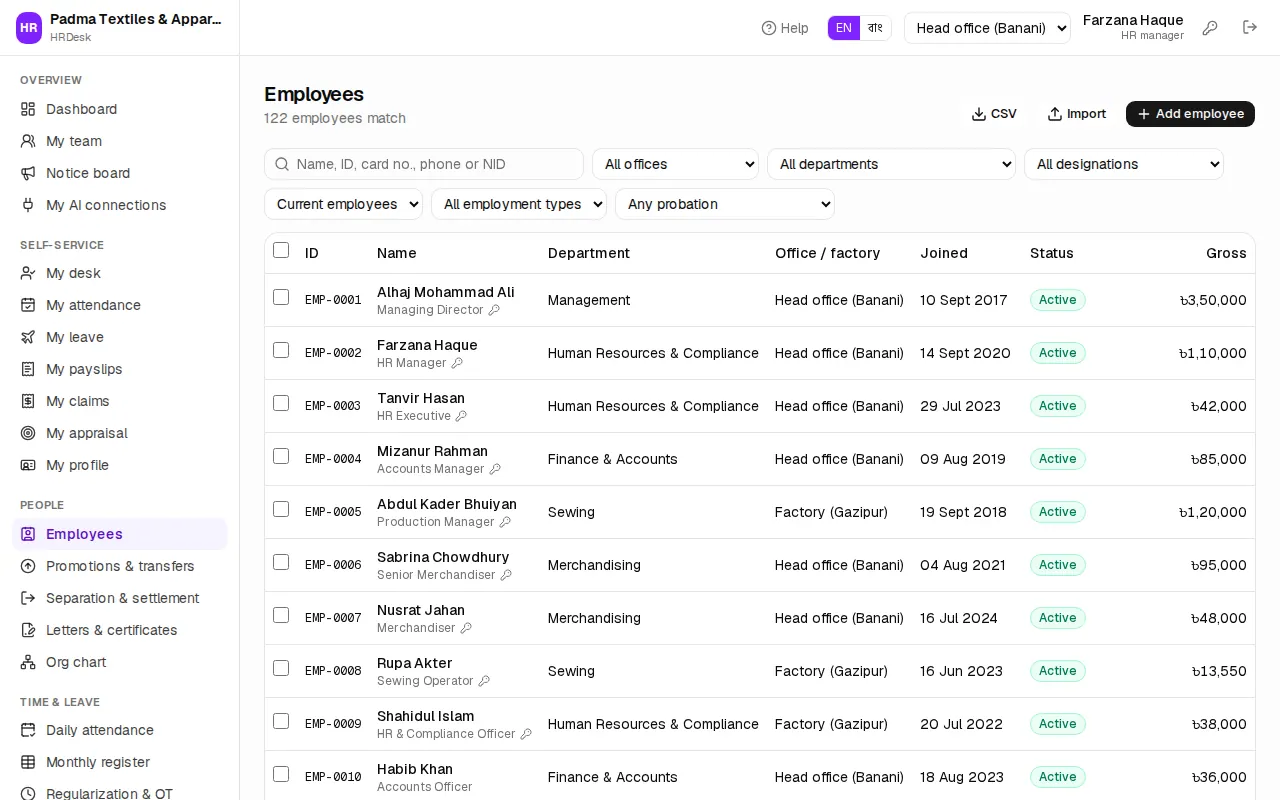Screen dimensions: 1280x800
Task: Select EN language button
Action: click(844, 28)
